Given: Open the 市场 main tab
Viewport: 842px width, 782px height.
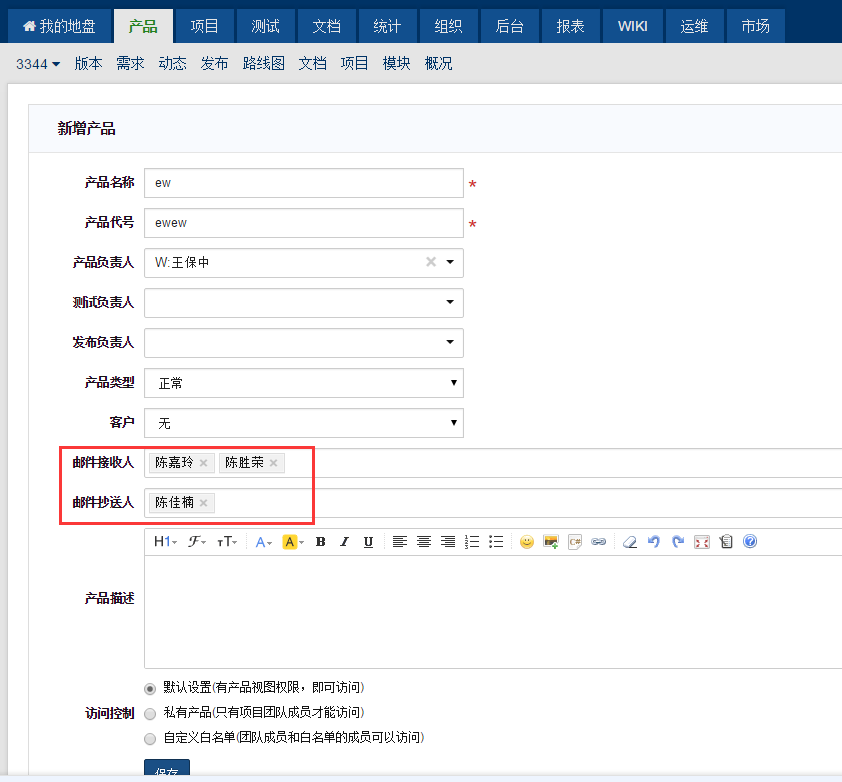Looking at the screenshot, I should 756,26.
